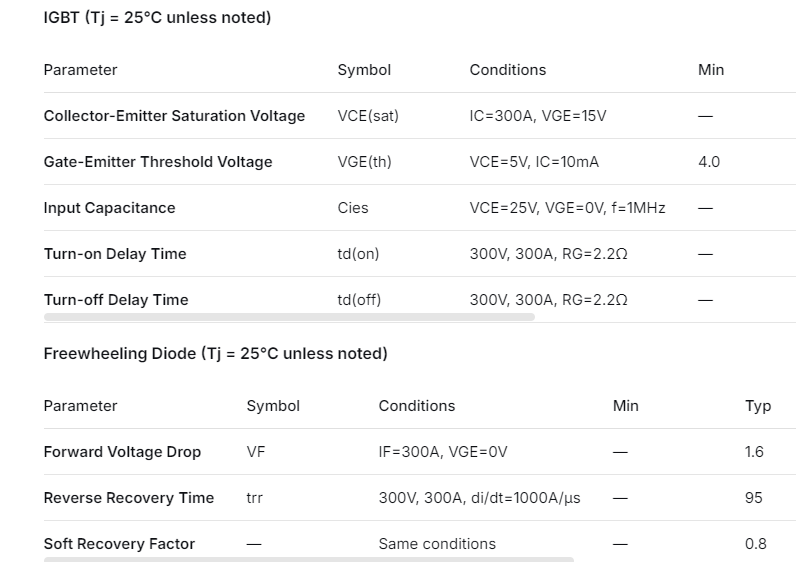Click the Freewheeling Diode table horizontal scrollbar

pyautogui.click(x=308, y=559)
